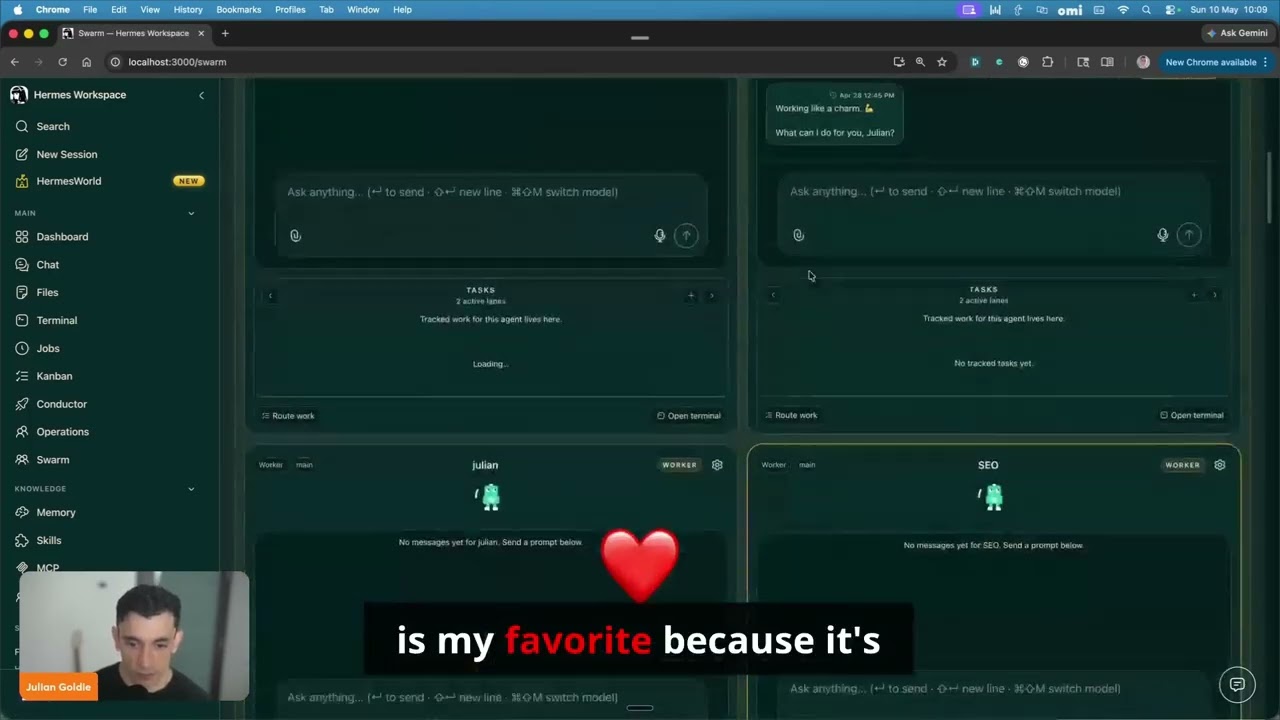1280x720 pixels.
Task: Click the SEO robot avatar
Action: click(x=992, y=496)
